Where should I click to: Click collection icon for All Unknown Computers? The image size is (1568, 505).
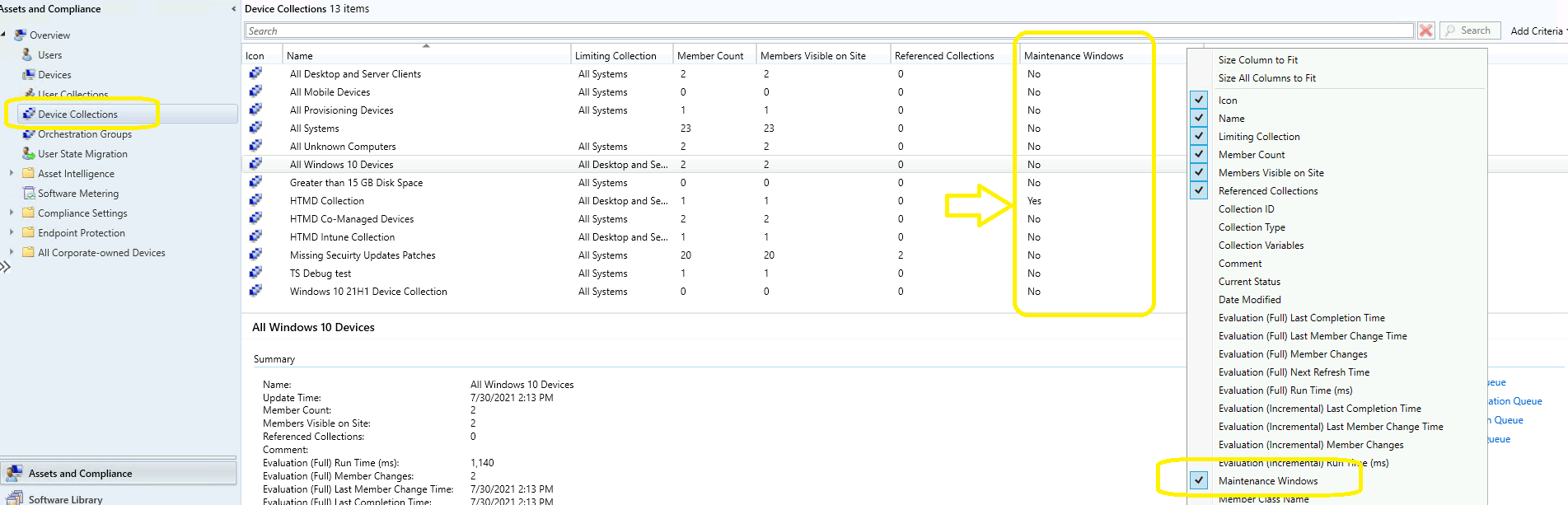tap(255, 146)
